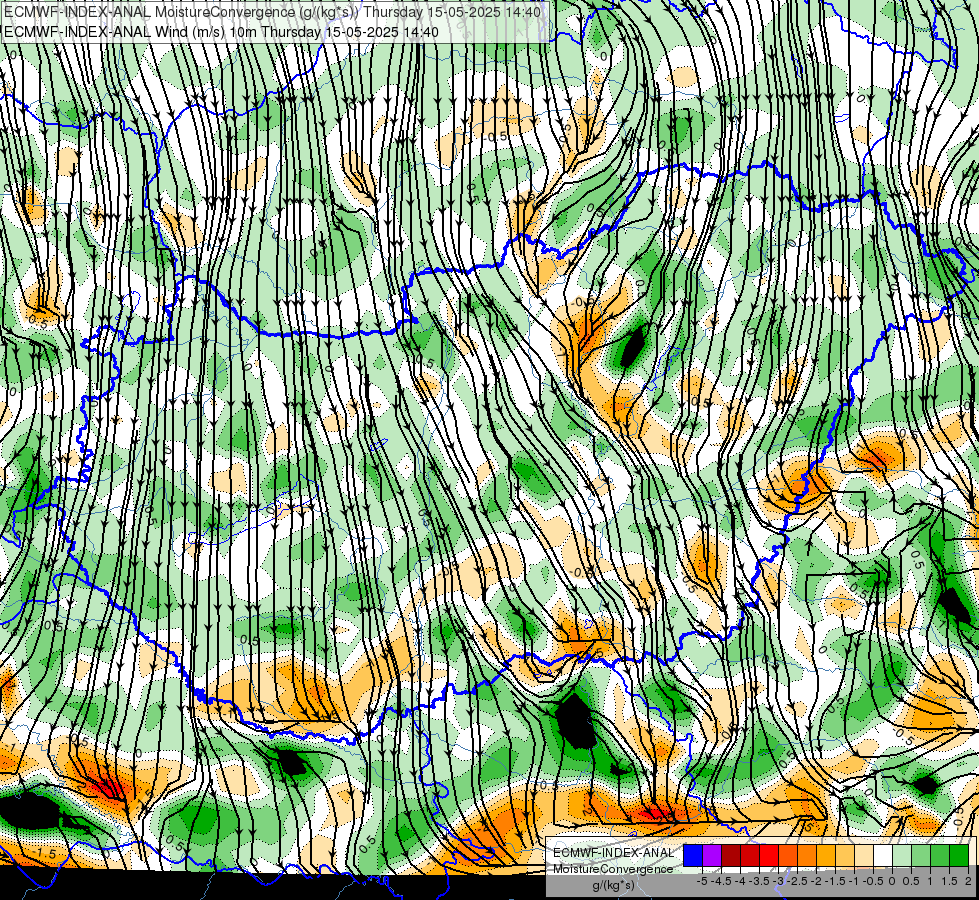The width and height of the screenshot is (979, 900).
Task: Click the orange-red swatch between -3 and -2.5
Action: pos(788,856)
